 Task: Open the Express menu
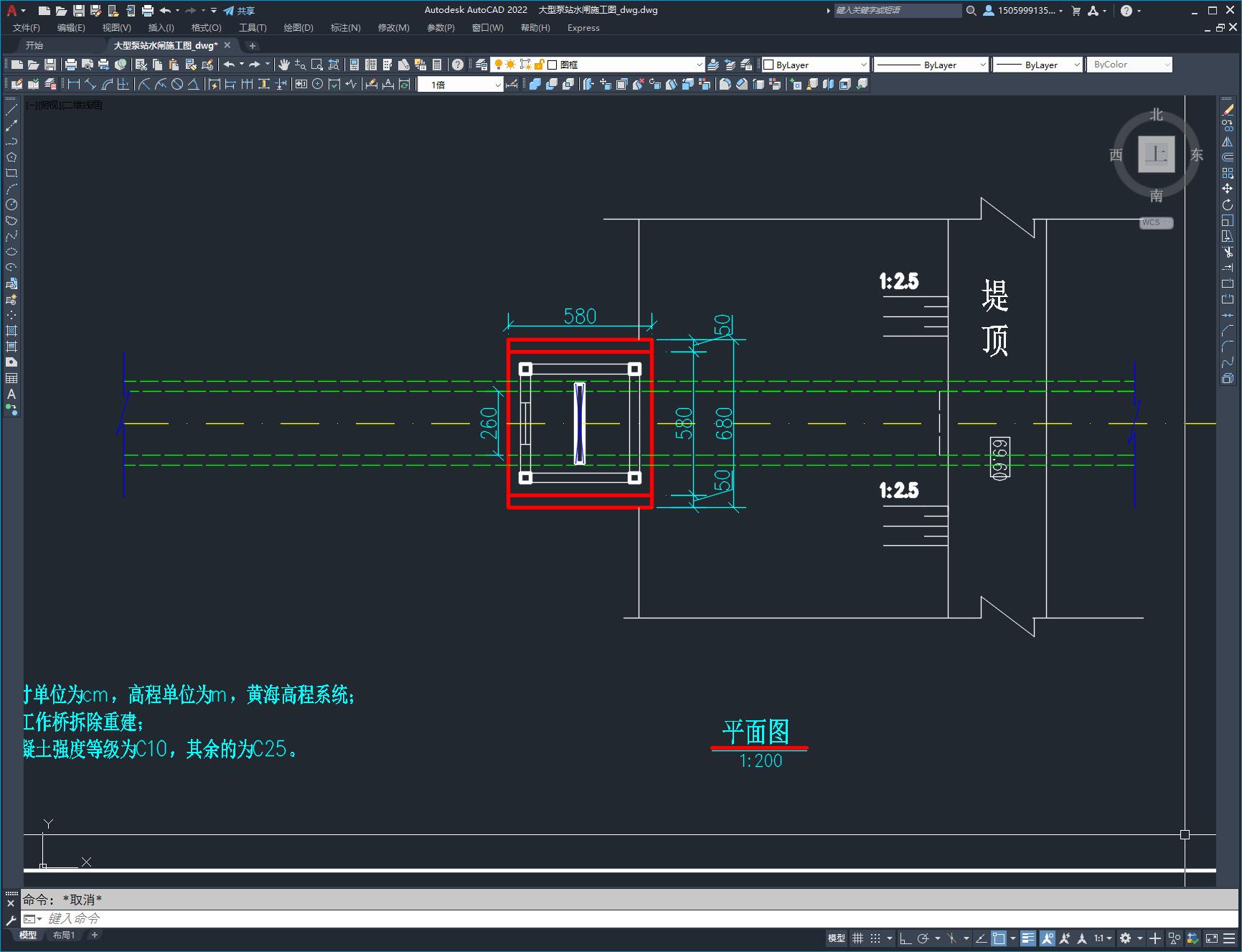click(x=583, y=28)
